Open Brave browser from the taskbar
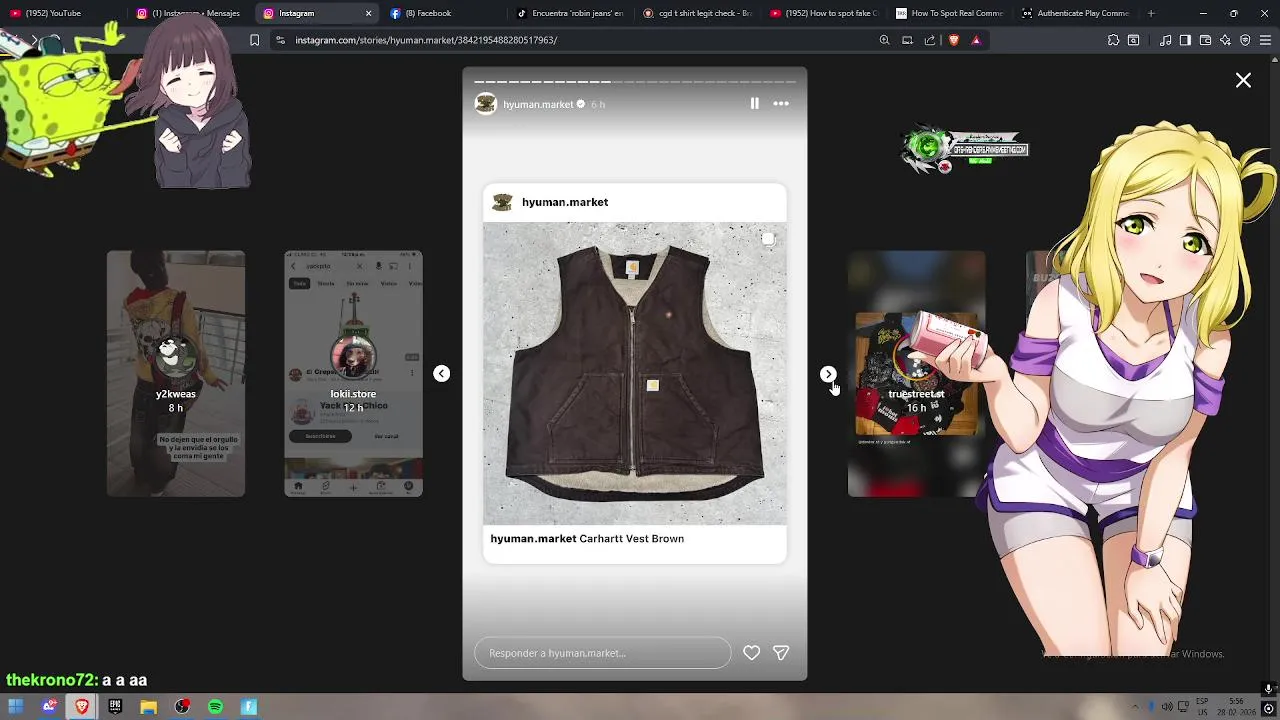 82,707
